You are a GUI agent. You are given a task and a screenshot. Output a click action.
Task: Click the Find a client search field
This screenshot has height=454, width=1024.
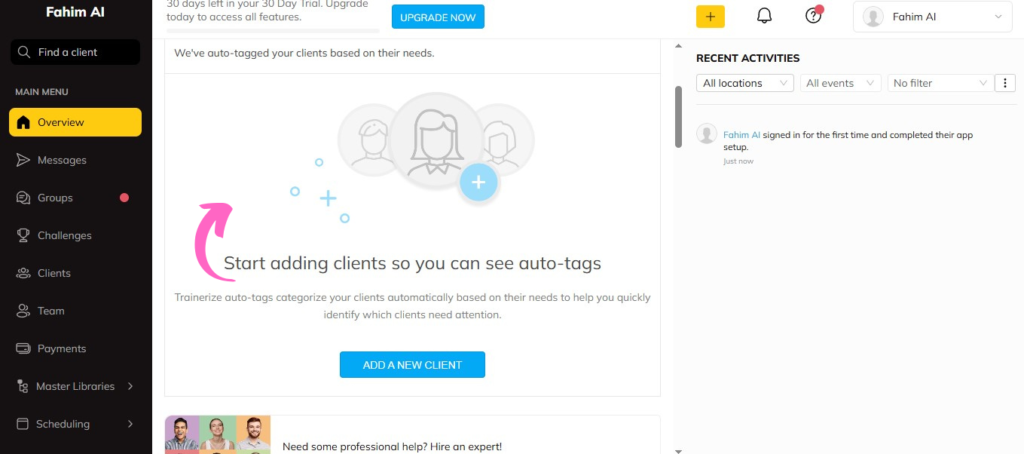click(75, 52)
